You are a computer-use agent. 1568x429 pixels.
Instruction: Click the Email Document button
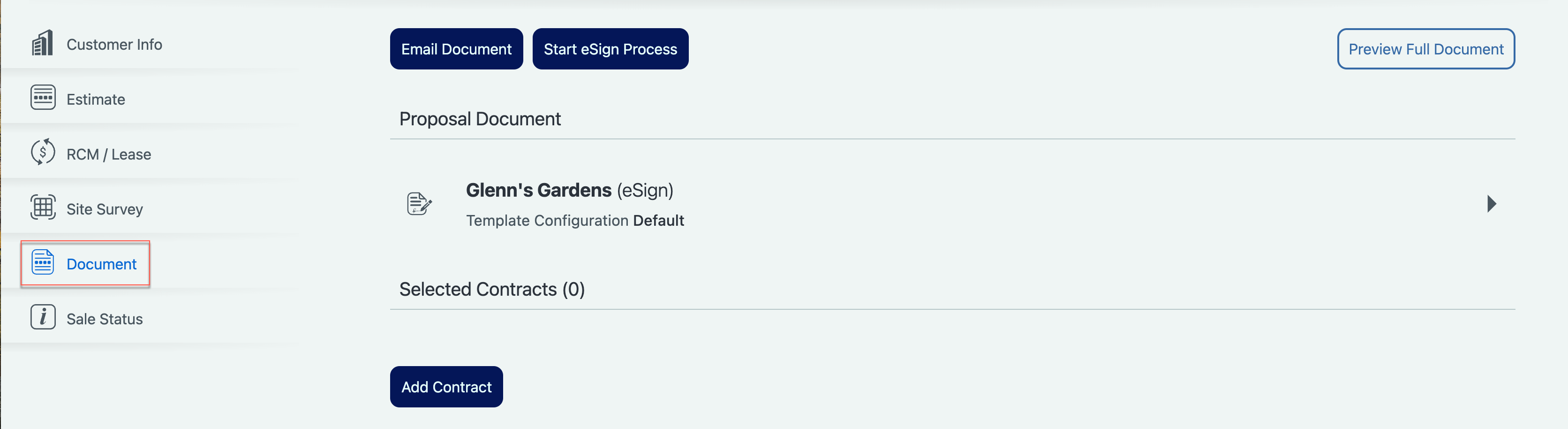[456, 49]
